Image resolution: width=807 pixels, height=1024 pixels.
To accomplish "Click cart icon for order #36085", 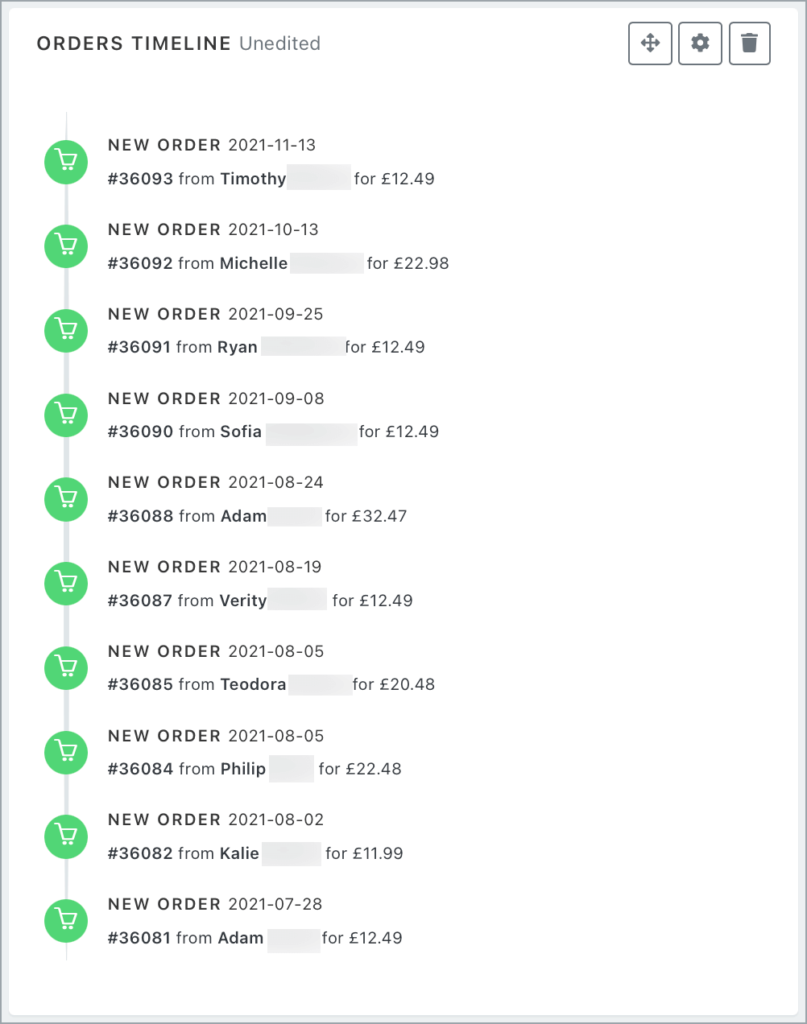I will click(67, 668).
